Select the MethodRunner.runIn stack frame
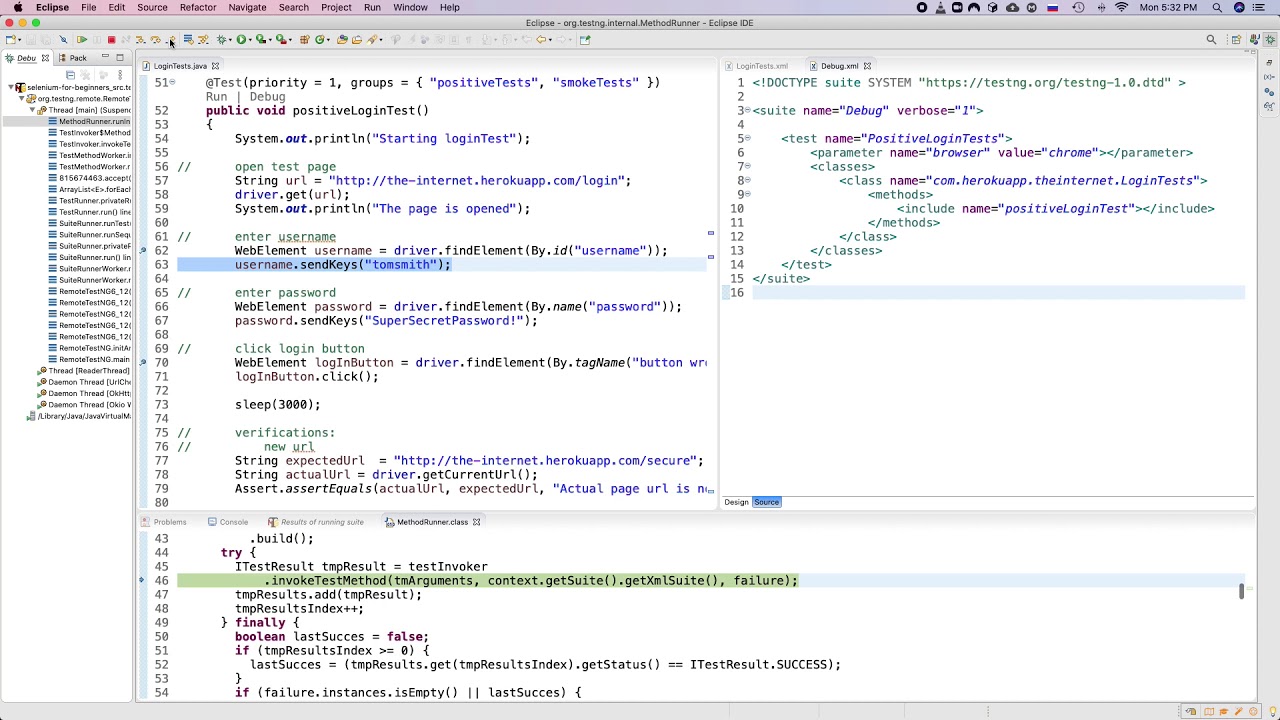 point(94,121)
